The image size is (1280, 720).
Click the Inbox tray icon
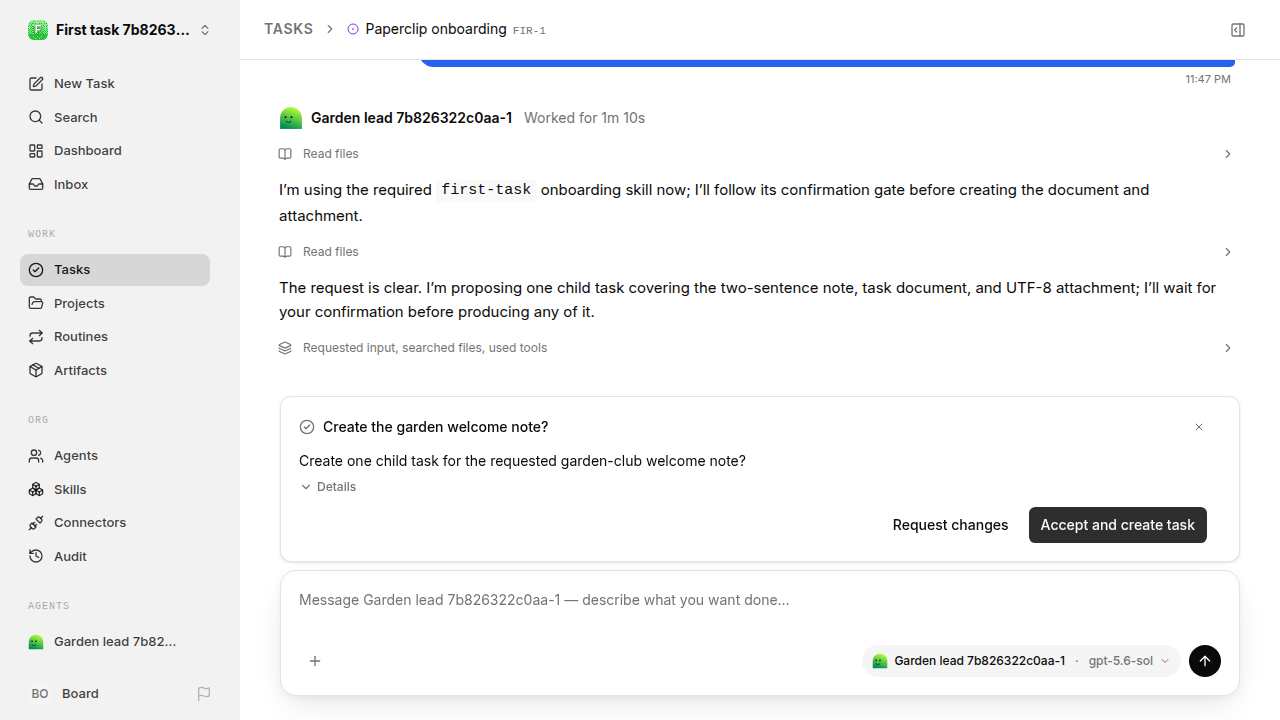(x=36, y=185)
